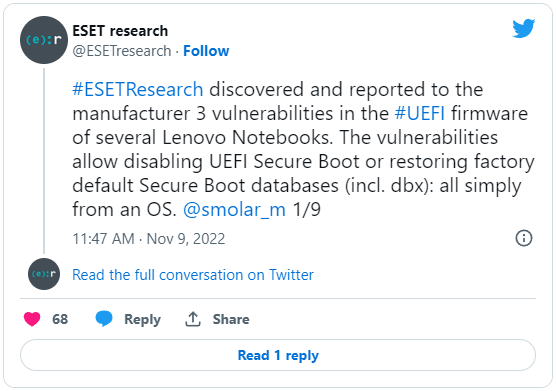Image resolution: width=556 pixels, height=391 pixels.
Task: Open the Twitter bird logo link
Action: tap(523, 28)
